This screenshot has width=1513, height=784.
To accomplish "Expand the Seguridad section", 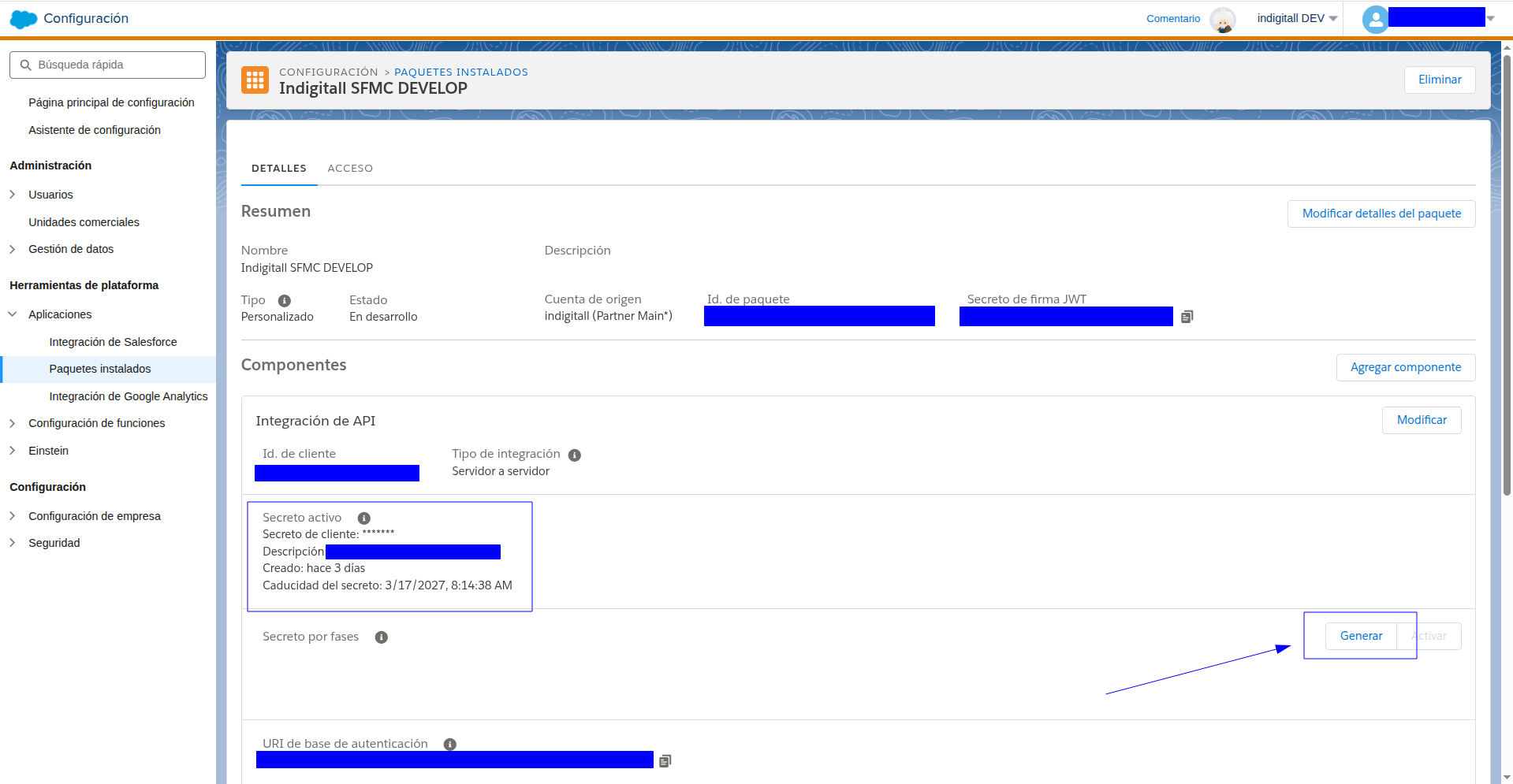I will (x=12, y=543).
